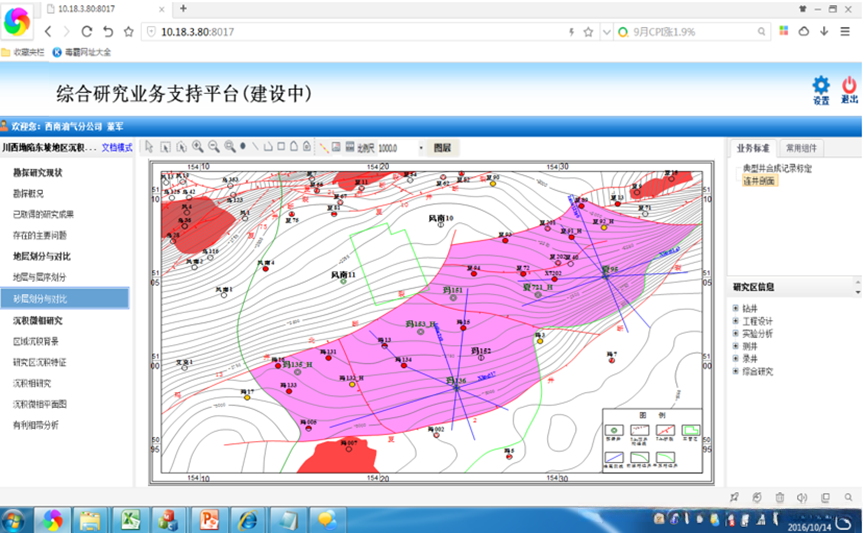Select the polygon selection tool
This screenshot has height=533, width=865.
(x=181, y=147)
